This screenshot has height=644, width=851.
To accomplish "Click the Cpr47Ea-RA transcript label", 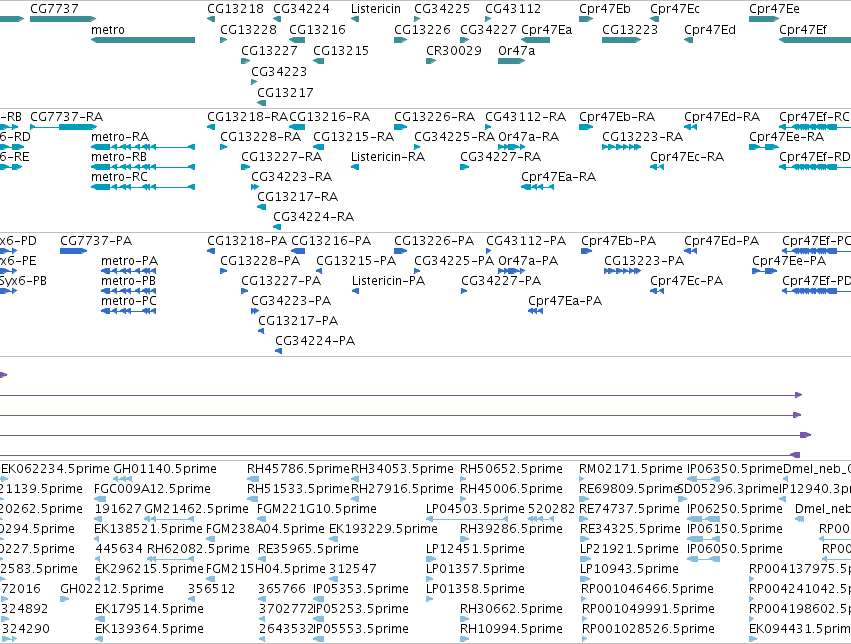I will [x=558, y=177].
